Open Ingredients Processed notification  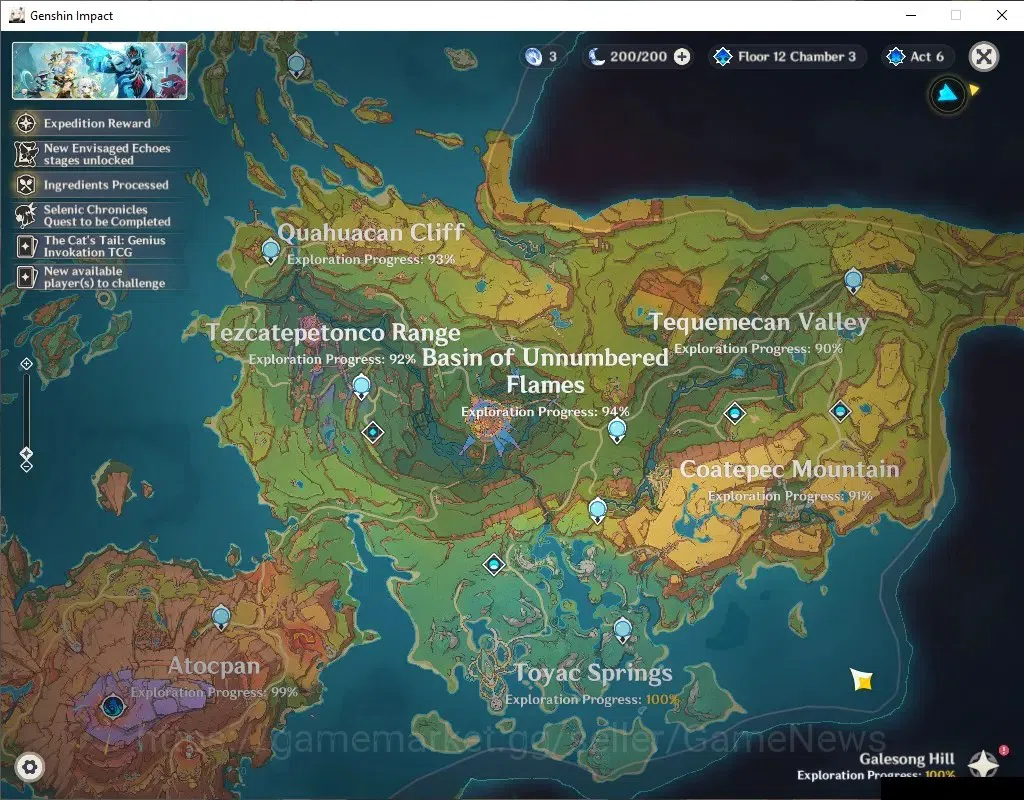click(x=98, y=185)
